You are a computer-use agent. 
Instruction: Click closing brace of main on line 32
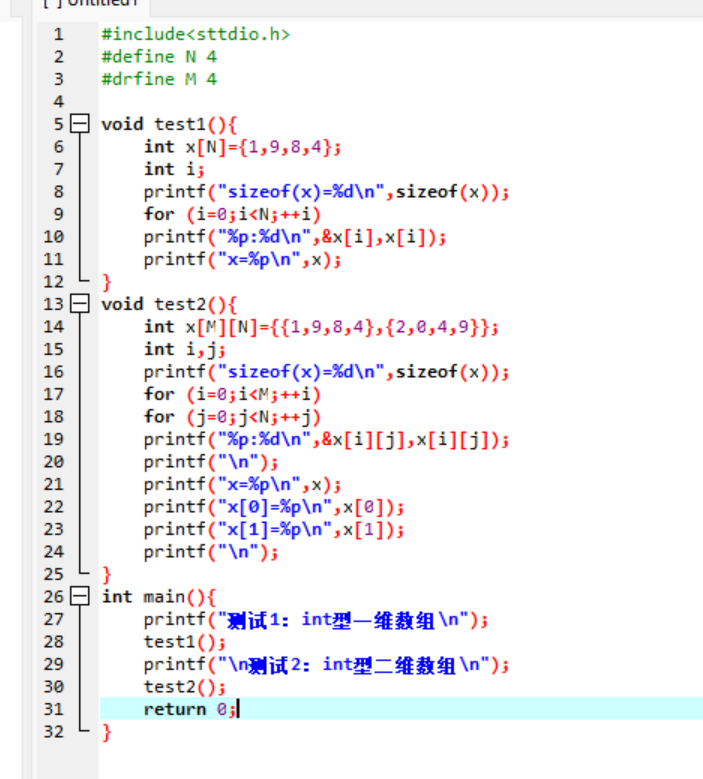coord(106,732)
